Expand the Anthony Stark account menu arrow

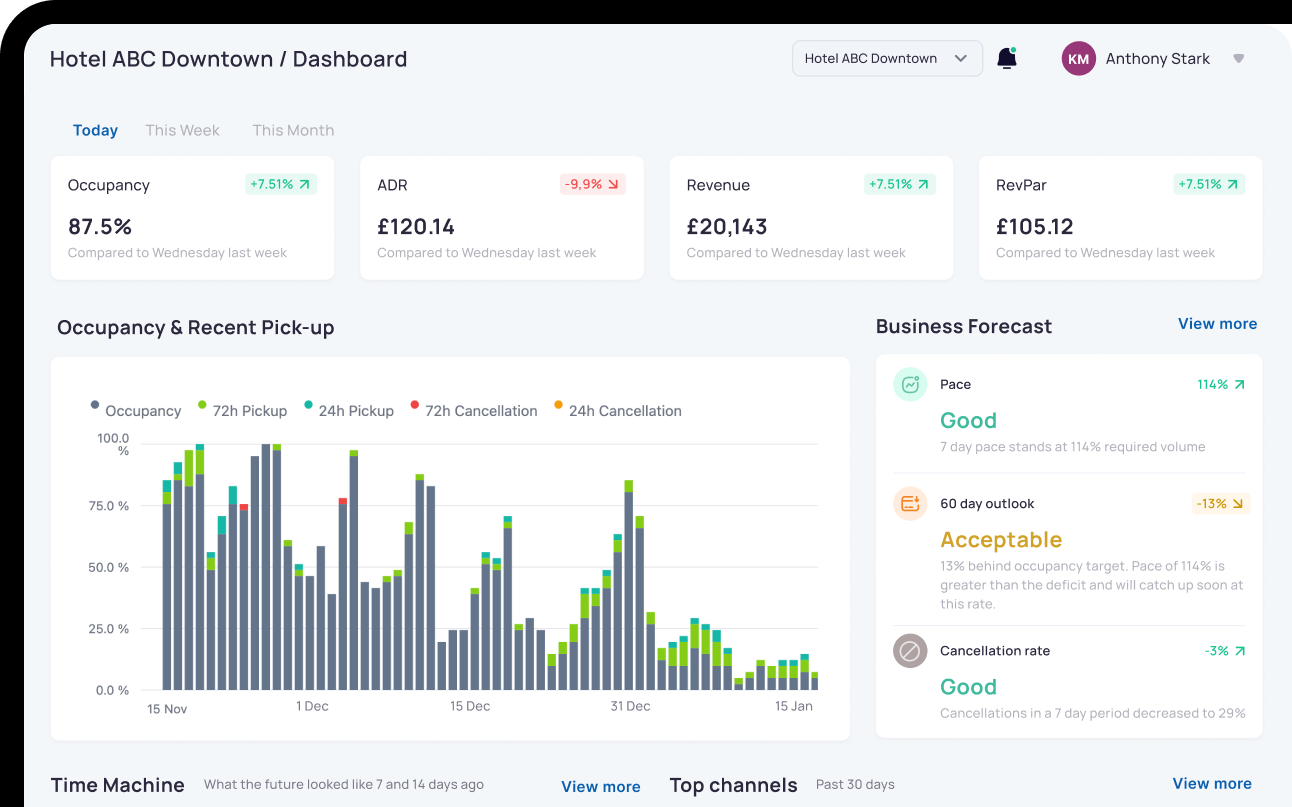(1238, 59)
